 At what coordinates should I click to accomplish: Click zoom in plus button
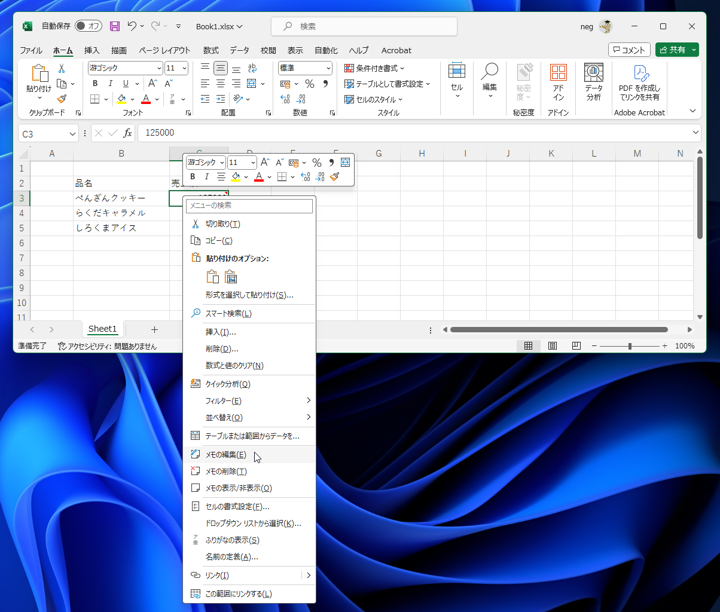pyautogui.click(x=664, y=346)
